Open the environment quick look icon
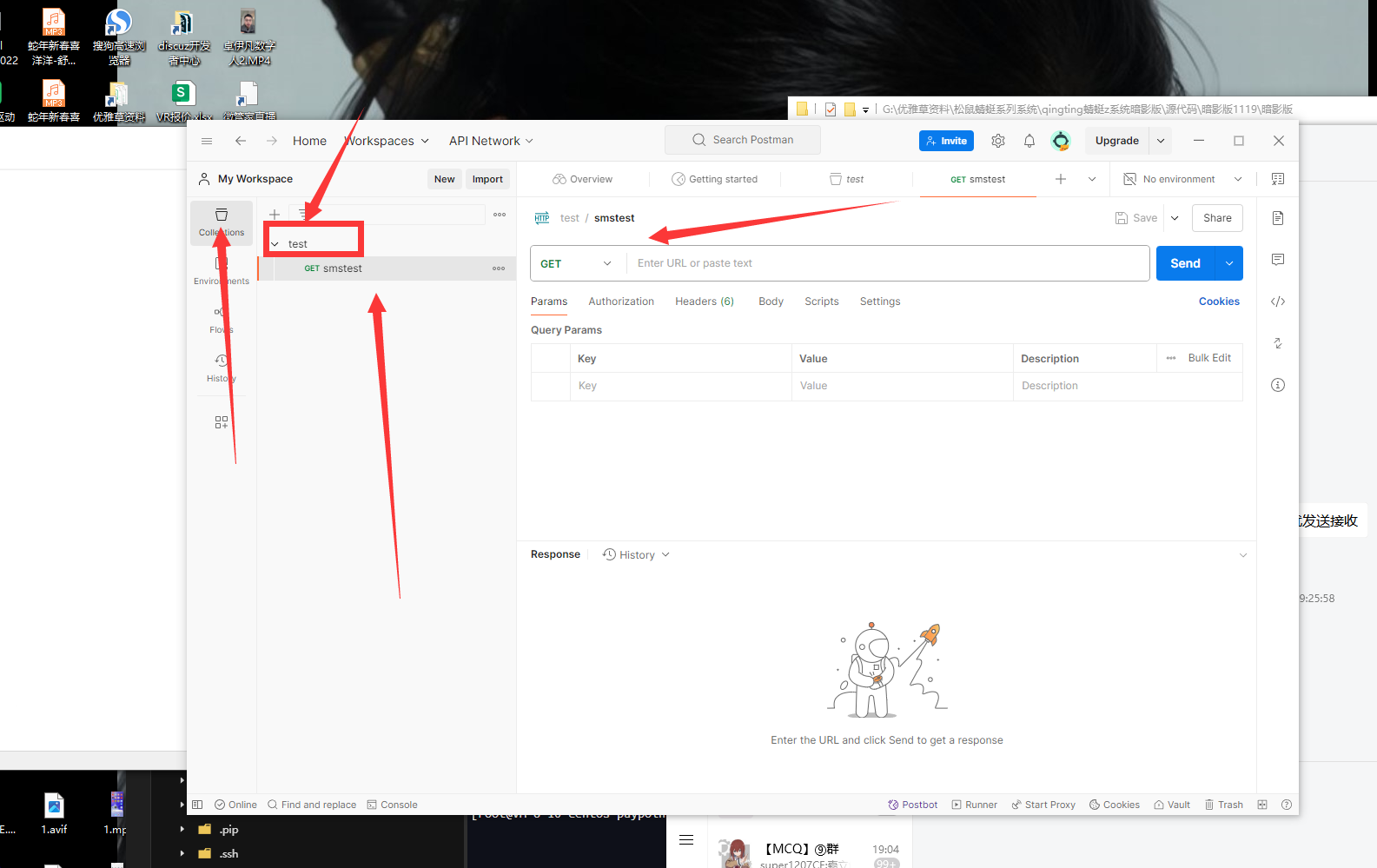Viewport: 1377px width, 868px height. [1278, 179]
